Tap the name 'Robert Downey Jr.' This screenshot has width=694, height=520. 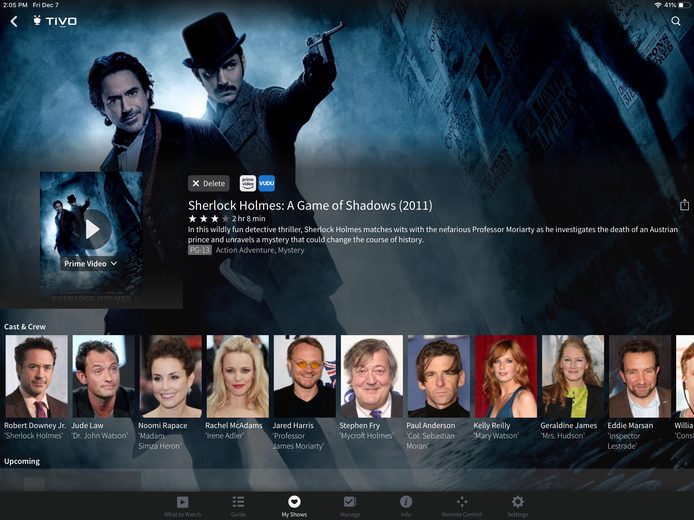(35, 425)
